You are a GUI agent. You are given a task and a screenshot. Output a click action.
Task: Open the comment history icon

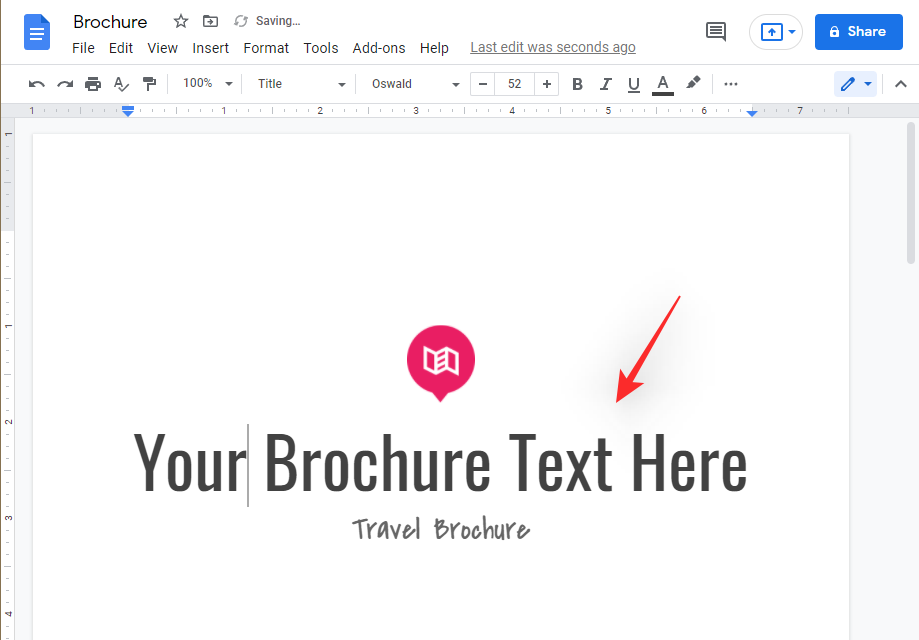pyautogui.click(x=716, y=32)
